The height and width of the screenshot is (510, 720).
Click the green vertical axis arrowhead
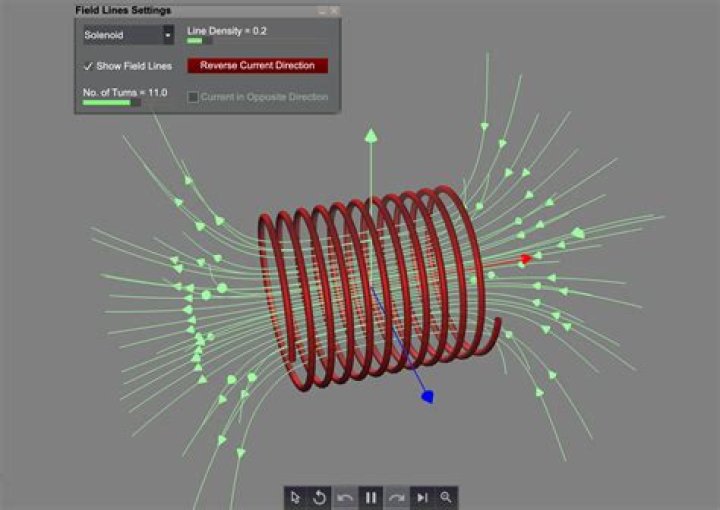tap(371, 136)
